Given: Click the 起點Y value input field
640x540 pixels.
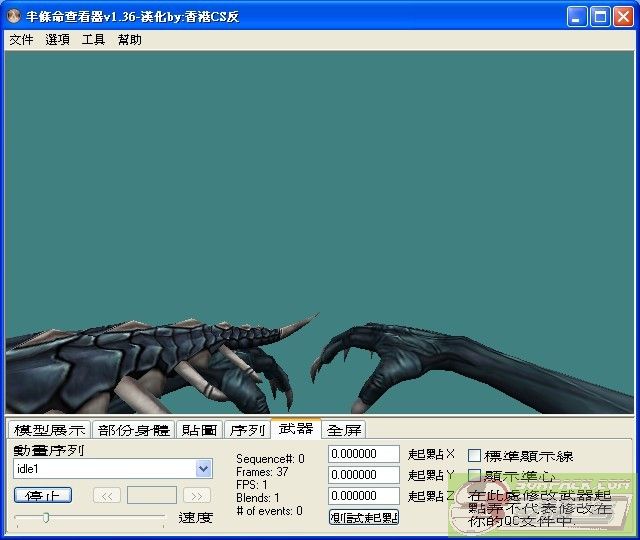Looking at the screenshot, I should tap(364, 475).
